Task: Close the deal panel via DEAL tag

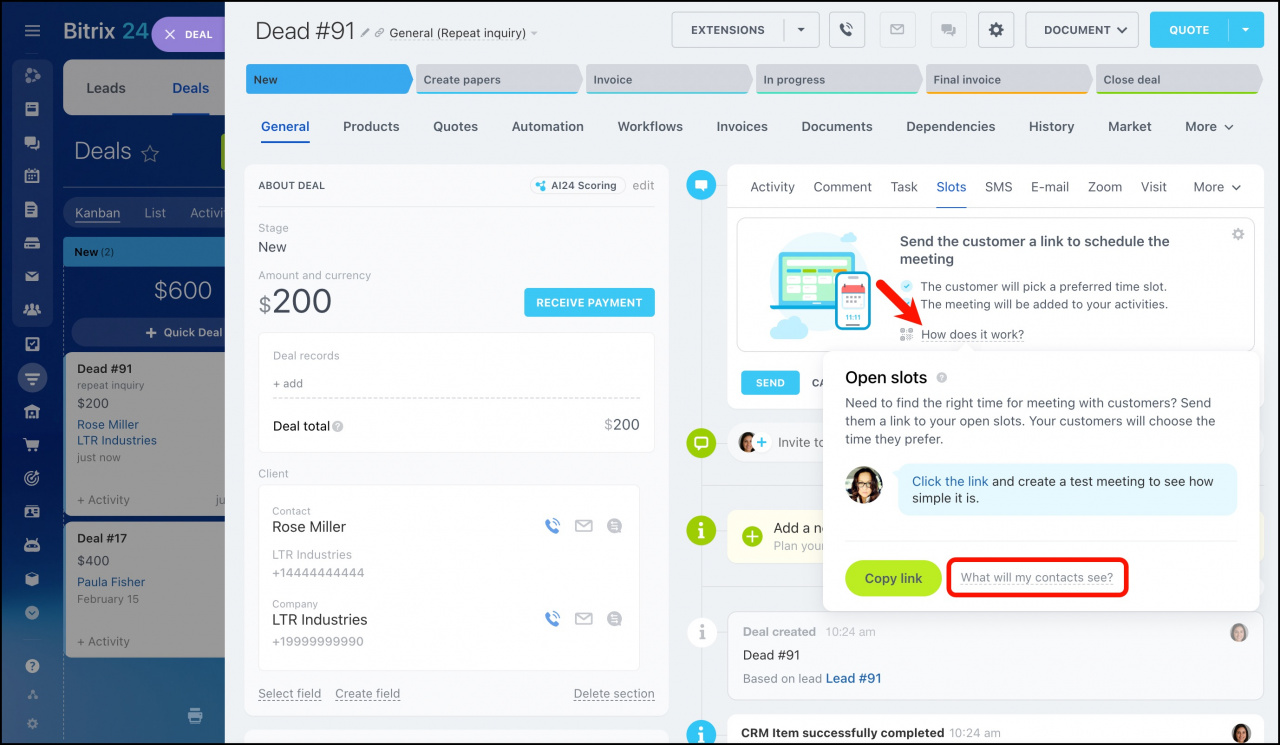Action: (188, 34)
